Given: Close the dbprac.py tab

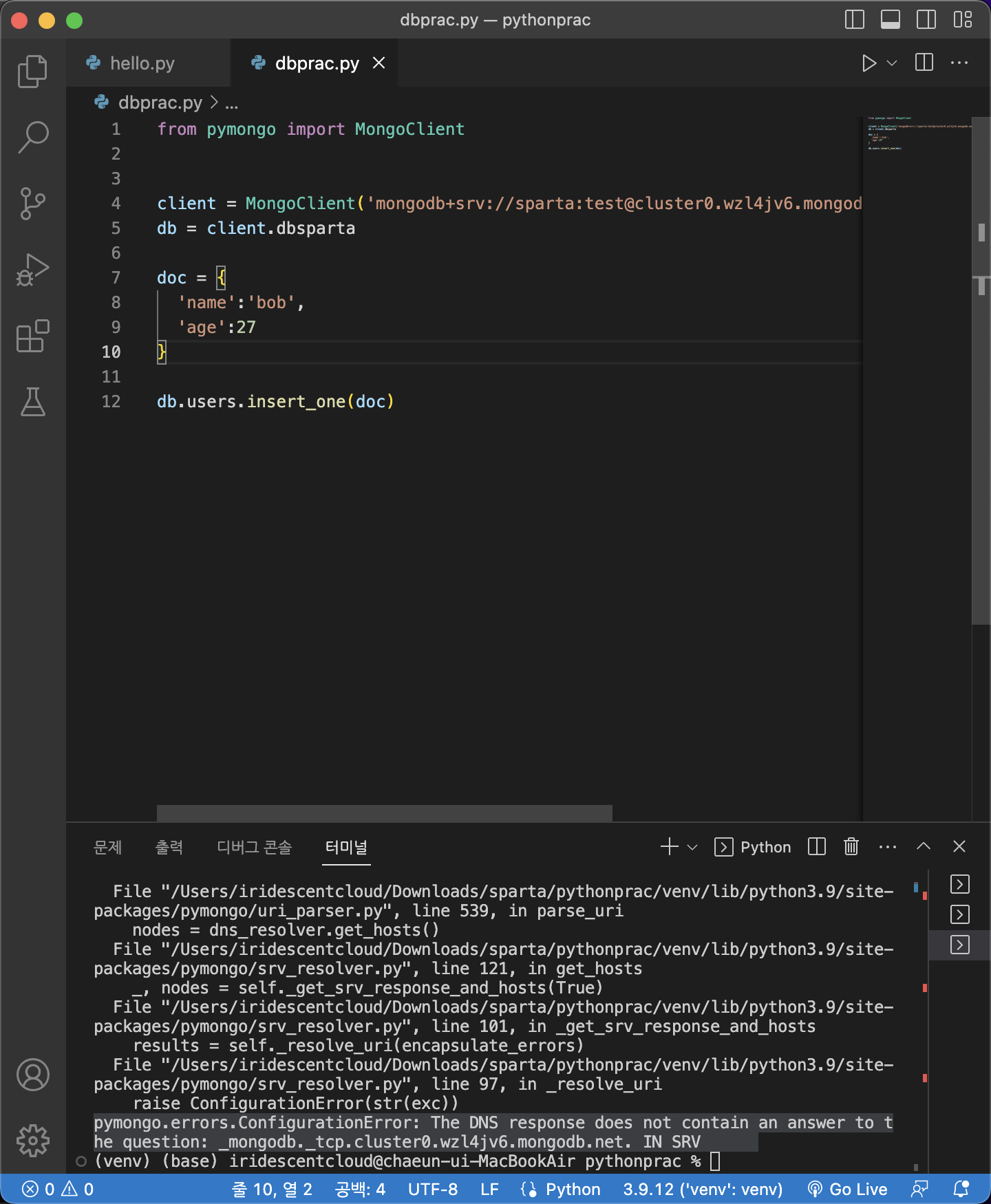Looking at the screenshot, I should point(379,63).
